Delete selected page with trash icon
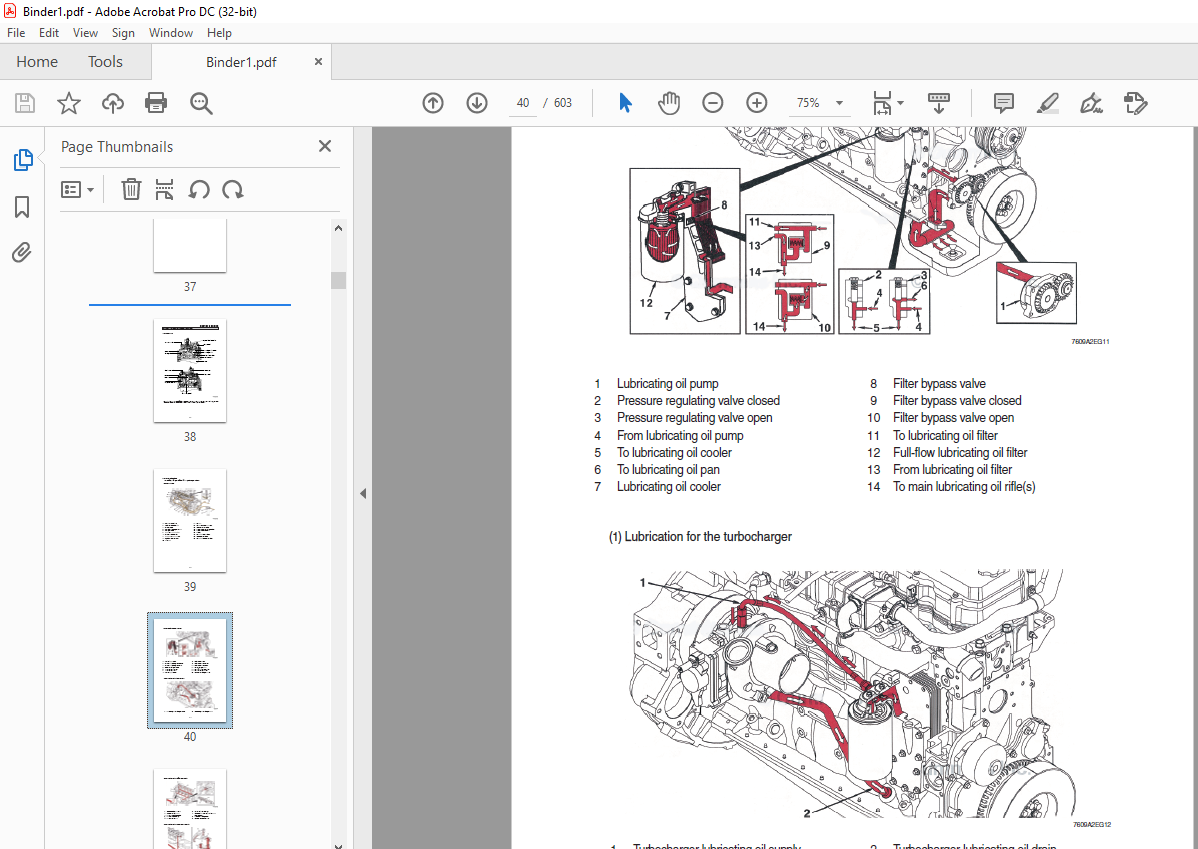The height and width of the screenshot is (849, 1198). pyautogui.click(x=131, y=190)
